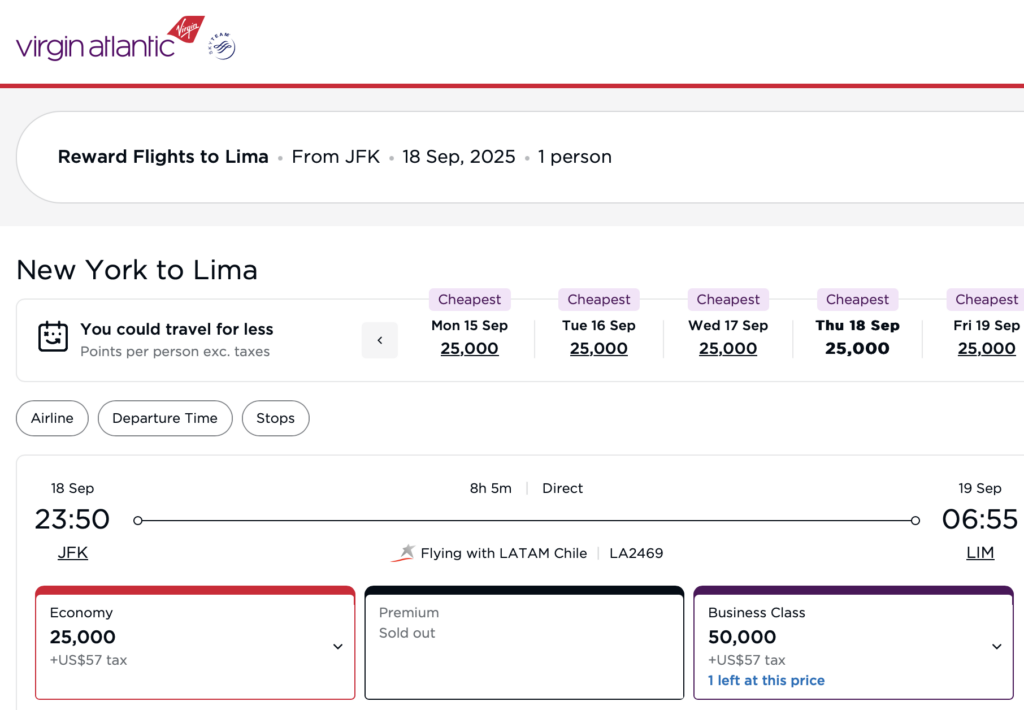Image resolution: width=1024 pixels, height=710 pixels.
Task: Click the 25,000 points price under Tue 16 Sep
Action: pos(598,348)
